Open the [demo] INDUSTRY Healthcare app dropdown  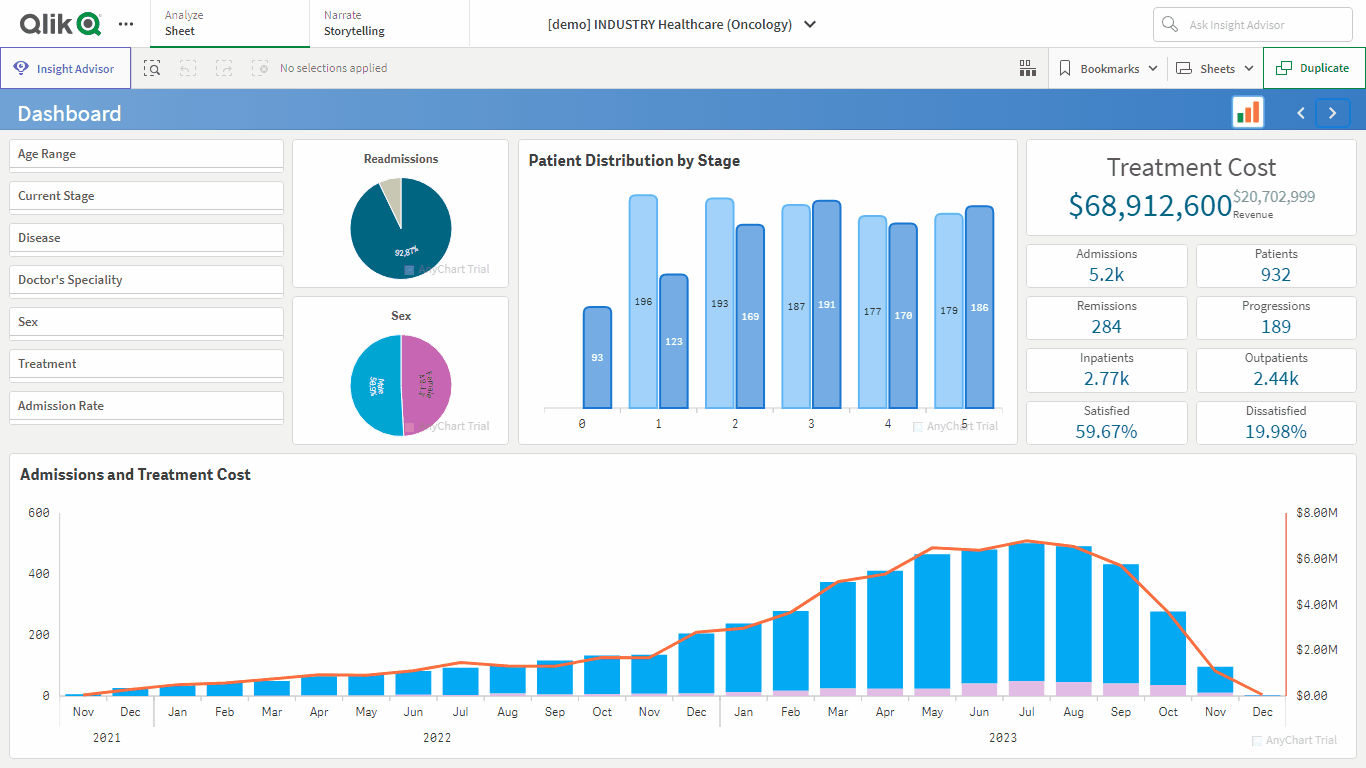click(810, 24)
